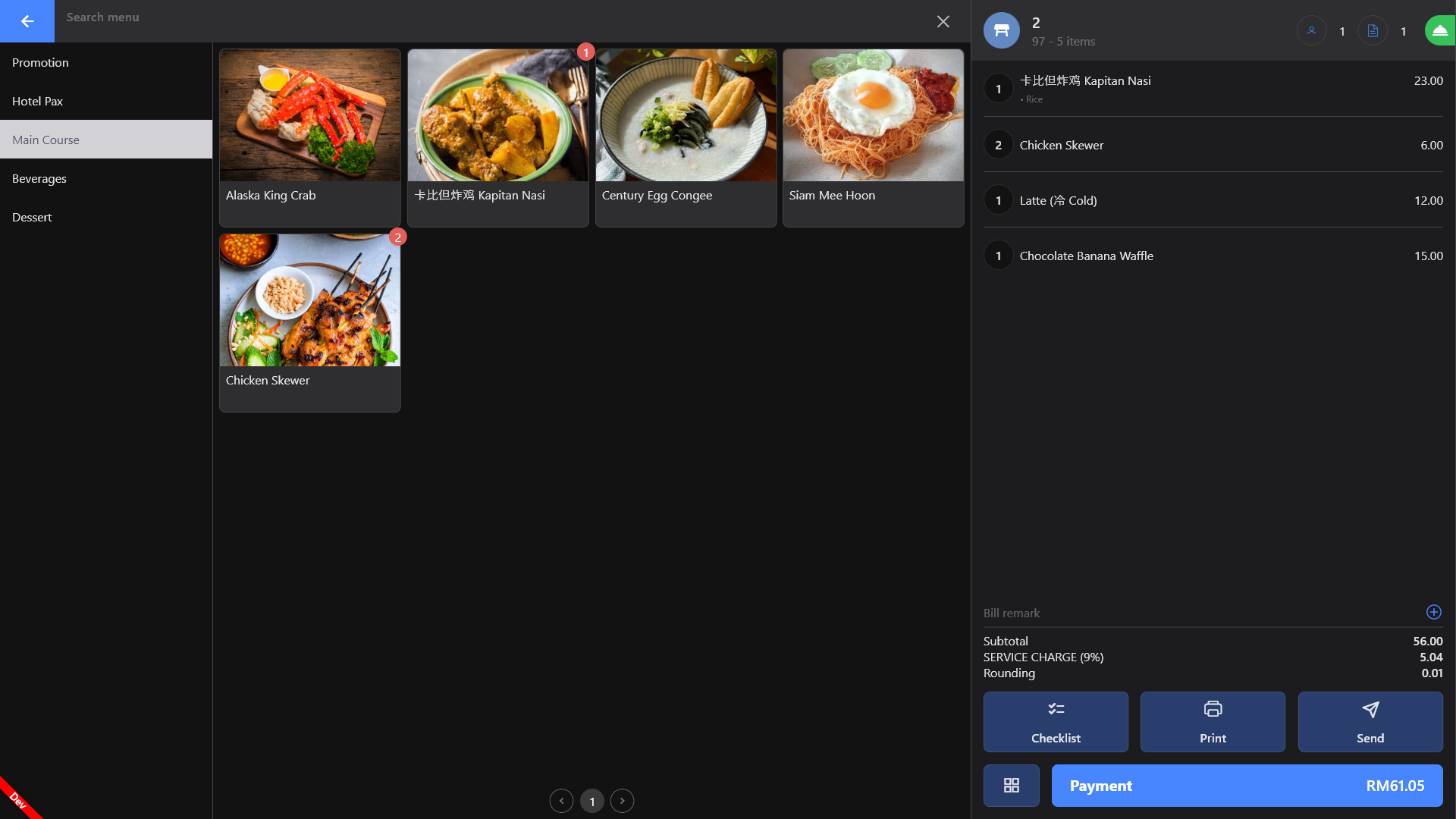
Task: Add Kapitan Nasi menu card
Action: pyautogui.click(x=498, y=138)
